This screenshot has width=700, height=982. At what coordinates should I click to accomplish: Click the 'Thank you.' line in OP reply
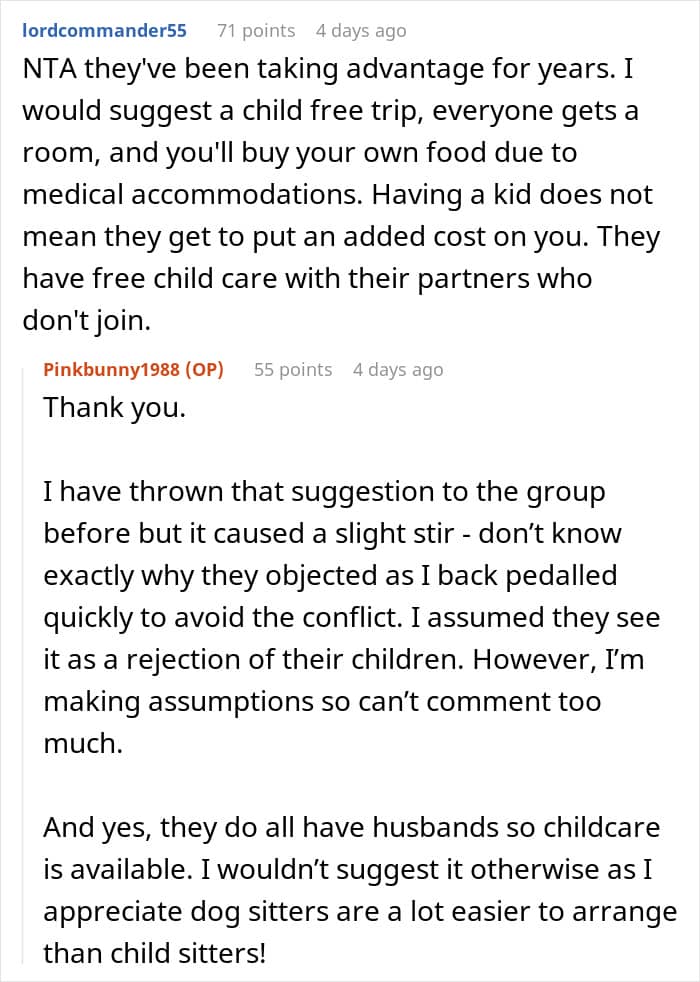(x=115, y=408)
